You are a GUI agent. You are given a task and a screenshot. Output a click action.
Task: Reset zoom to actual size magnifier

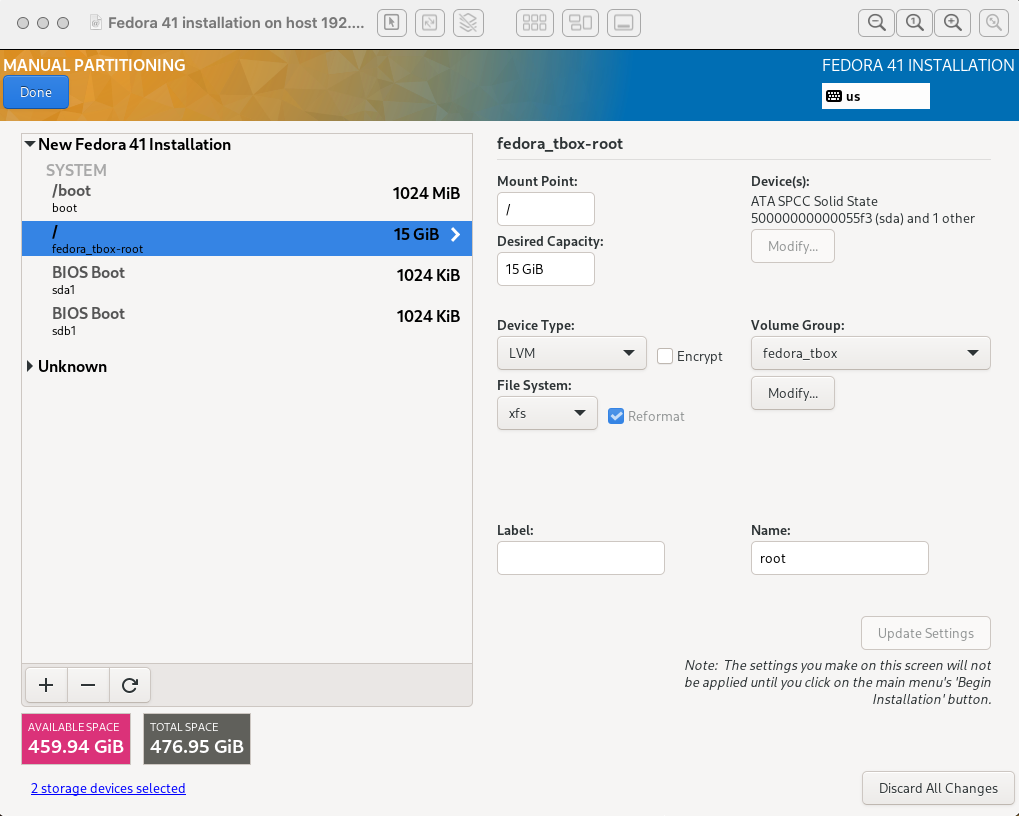pos(914,23)
